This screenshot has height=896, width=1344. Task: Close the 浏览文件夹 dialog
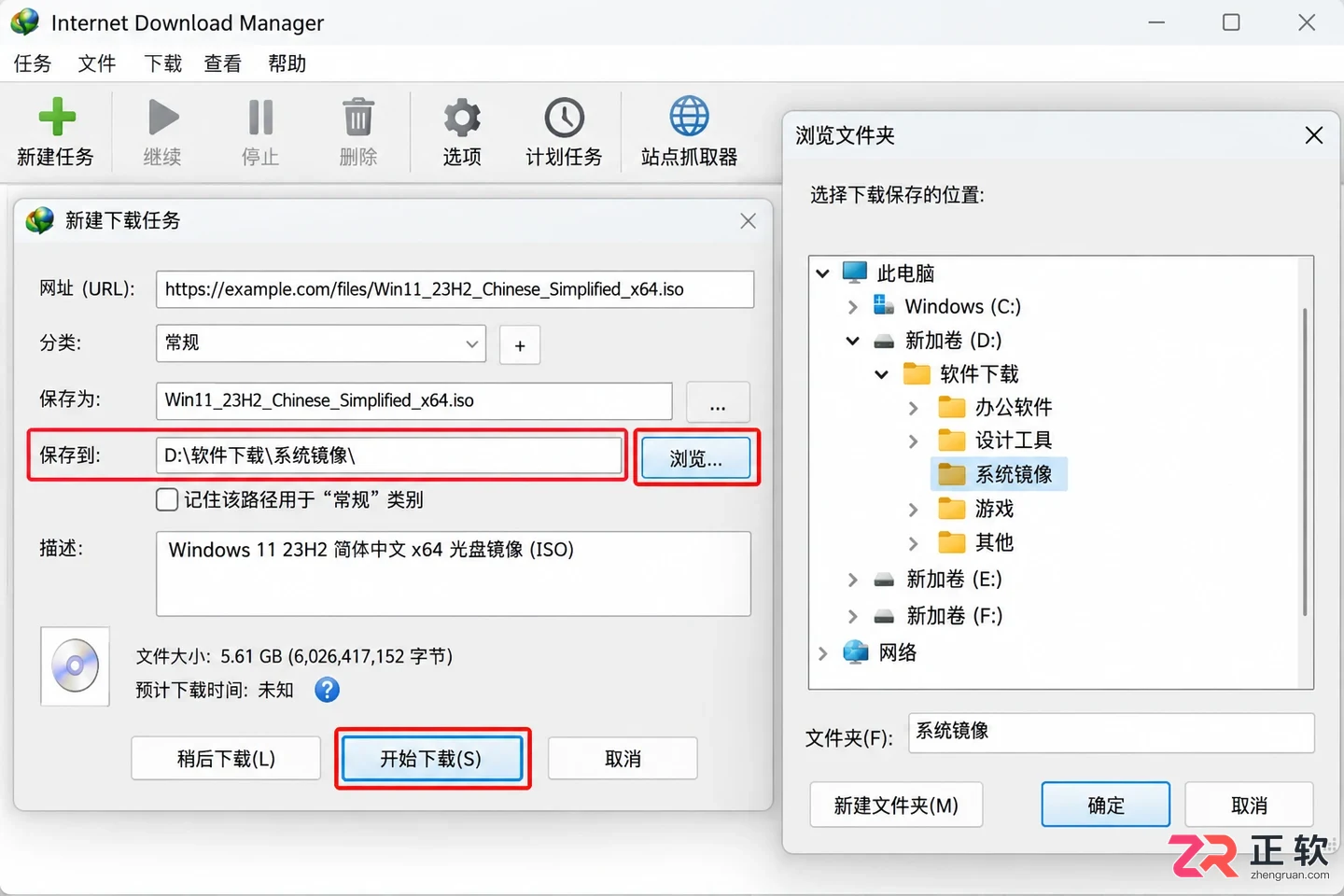point(1313,135)
